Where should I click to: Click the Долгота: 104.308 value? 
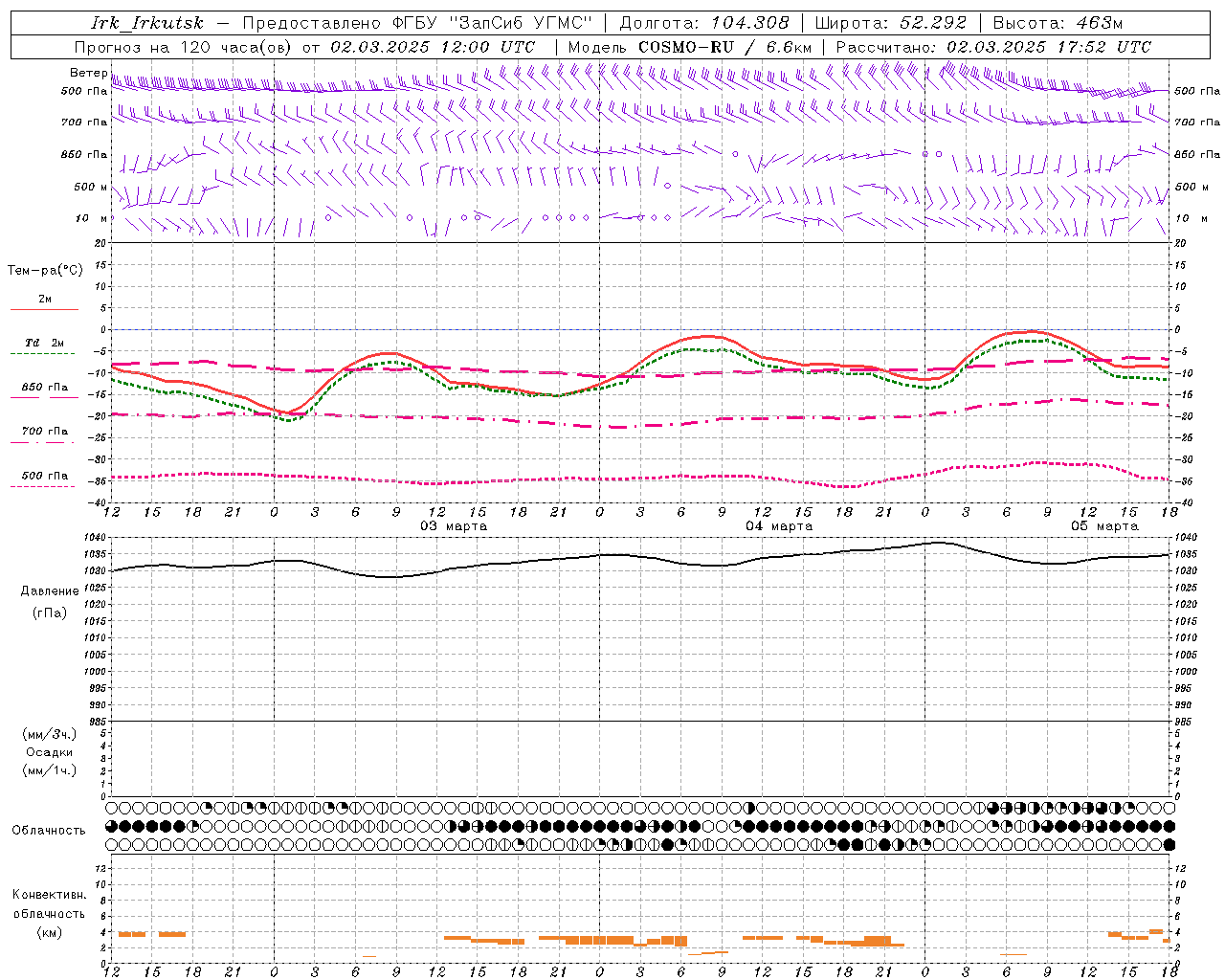coord(704,23)
